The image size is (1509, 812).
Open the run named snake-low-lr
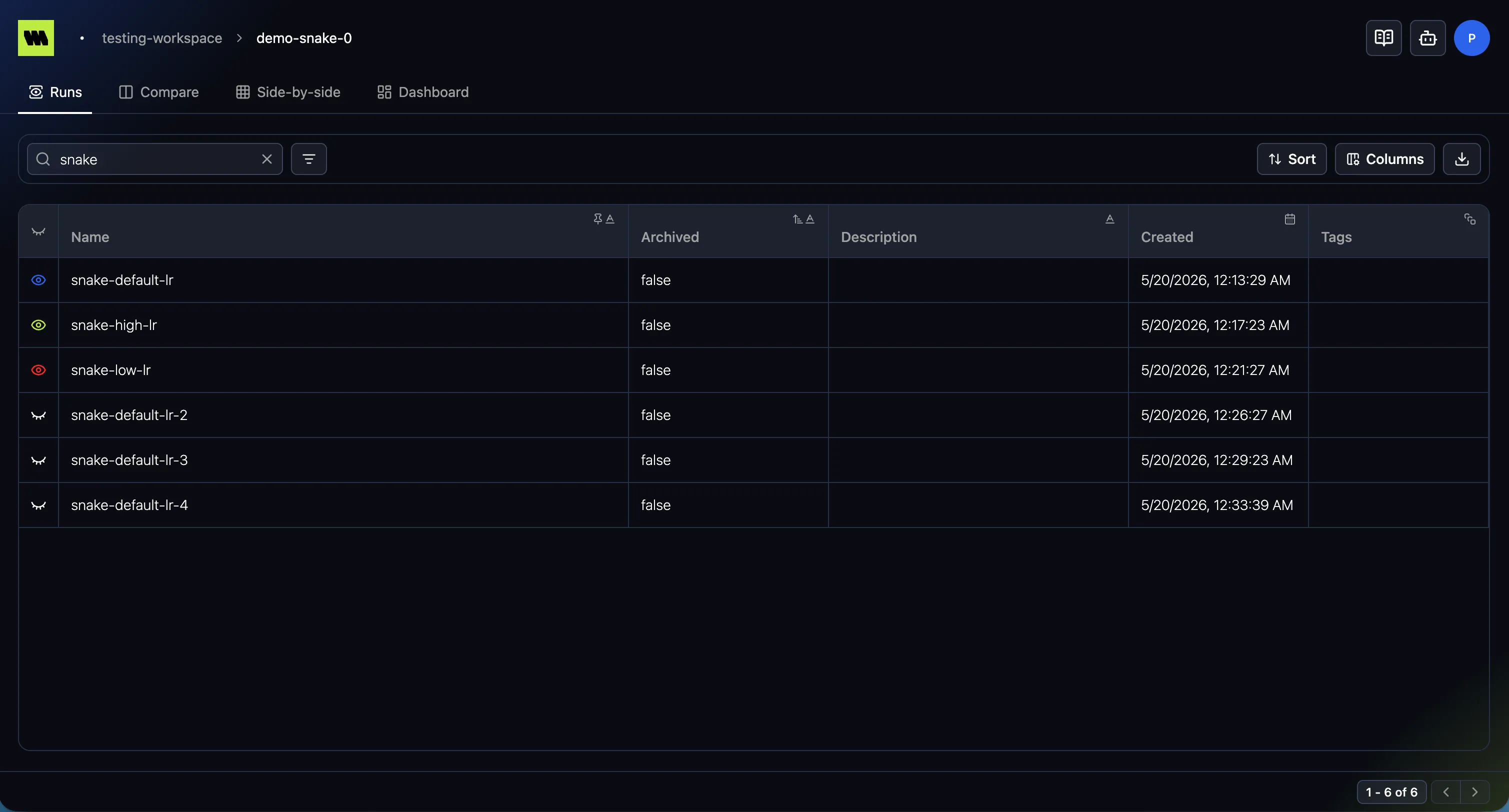click(110, 370)
